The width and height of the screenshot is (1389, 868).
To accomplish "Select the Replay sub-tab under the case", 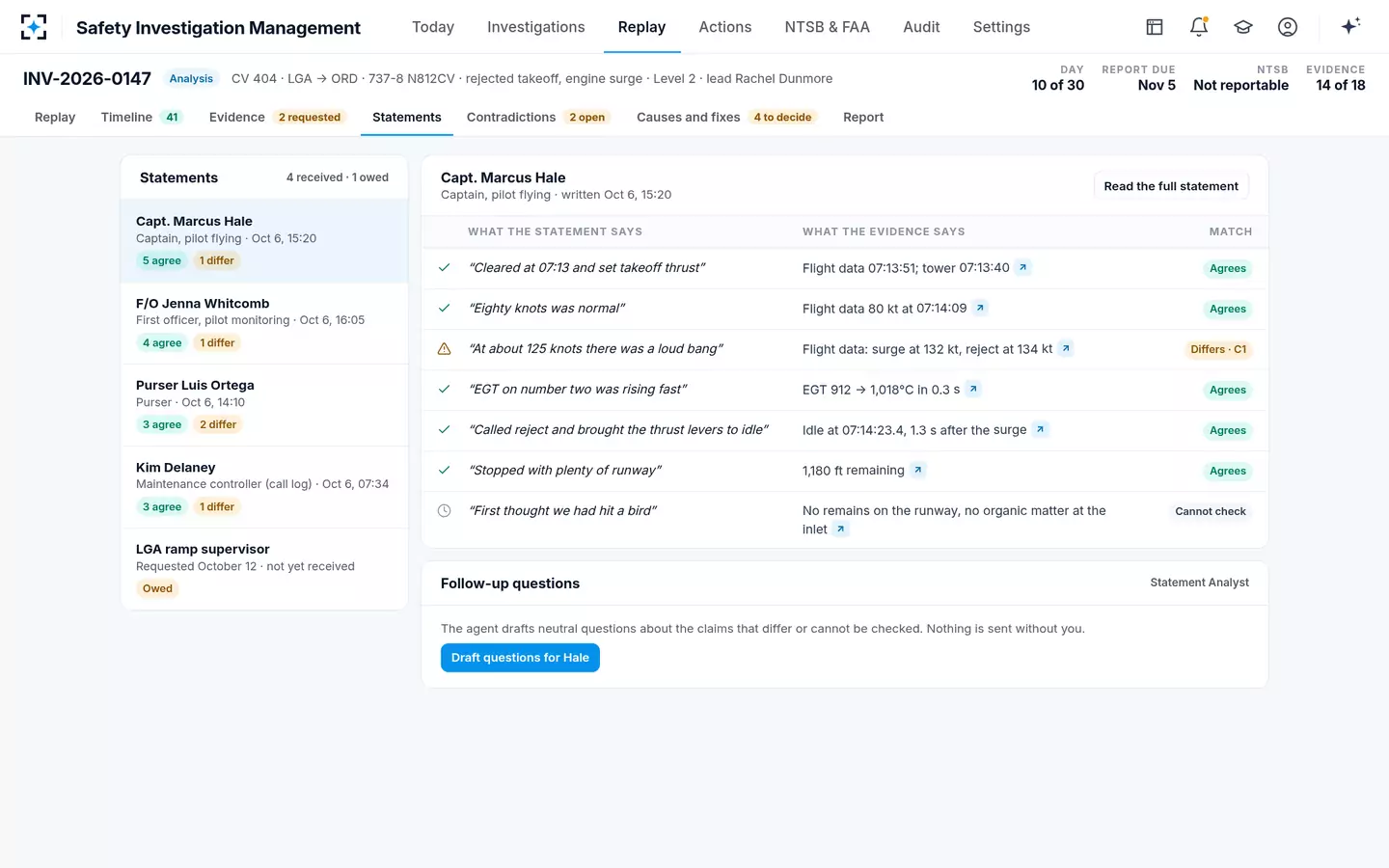I will pyautogui.click(x=55, y=117).
